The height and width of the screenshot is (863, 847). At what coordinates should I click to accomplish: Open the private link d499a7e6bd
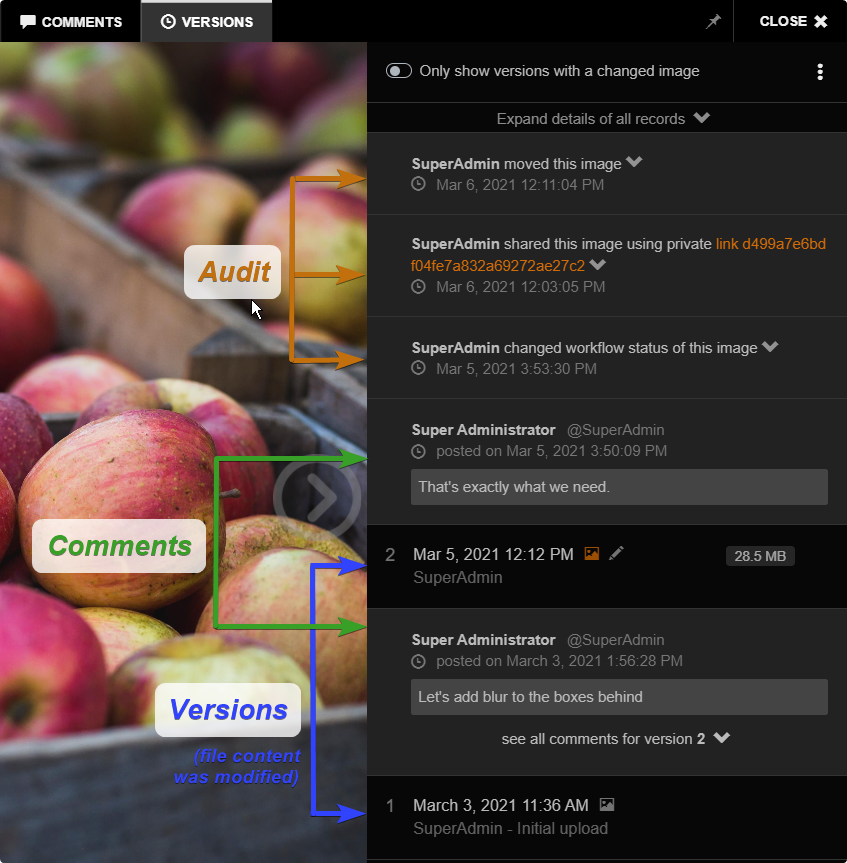(618, 255)
